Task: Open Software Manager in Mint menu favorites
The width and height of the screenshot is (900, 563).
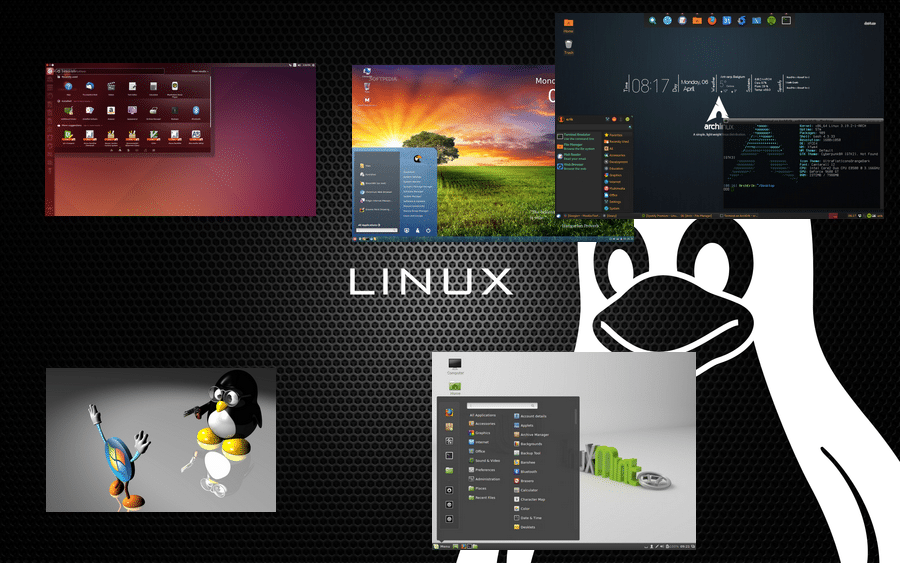Action: pyautogui.click(x=449, y=427)
